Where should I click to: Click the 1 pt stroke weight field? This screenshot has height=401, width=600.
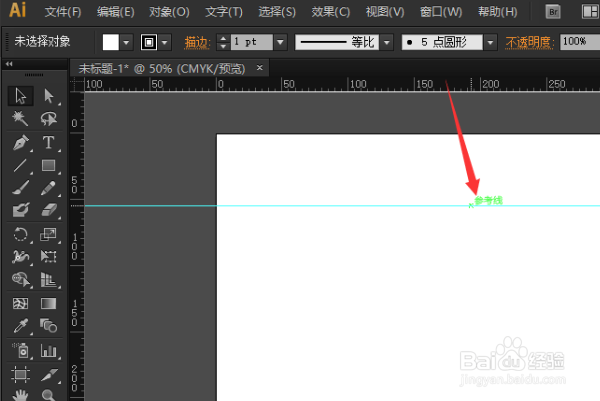[x=252, y=42]
